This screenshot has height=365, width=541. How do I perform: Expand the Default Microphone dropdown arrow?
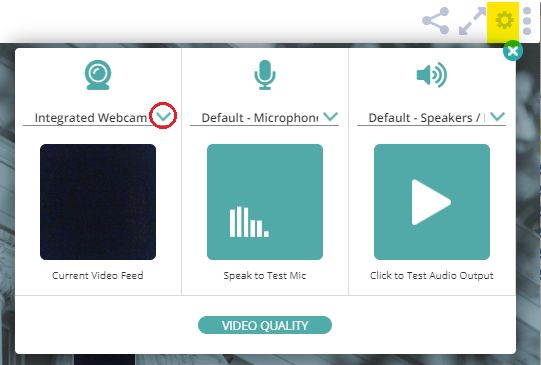331,116
